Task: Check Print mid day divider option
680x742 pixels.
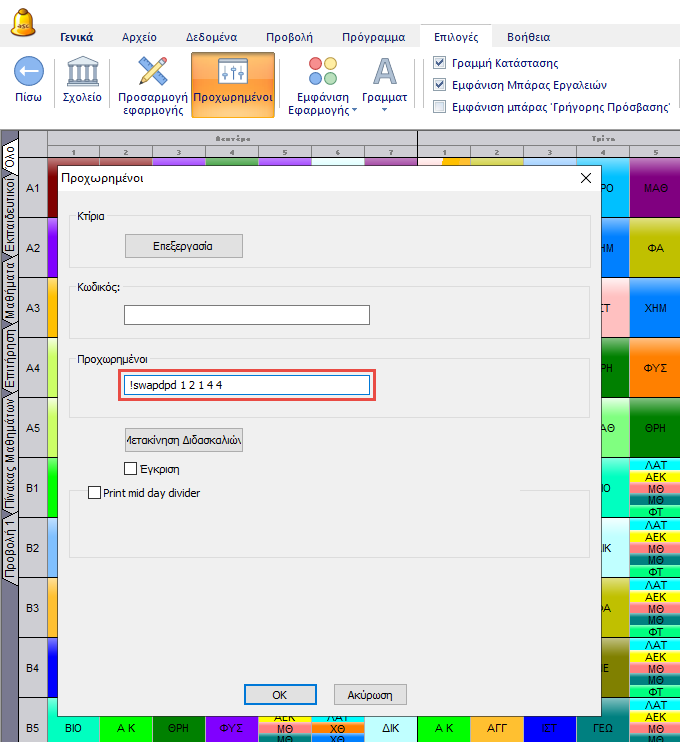Action: coord(95,493)
